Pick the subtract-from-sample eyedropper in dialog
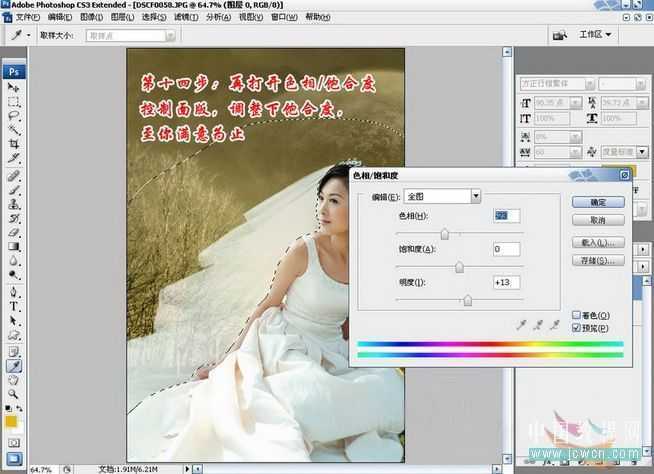Screen dimensions: 654x474 554,325
